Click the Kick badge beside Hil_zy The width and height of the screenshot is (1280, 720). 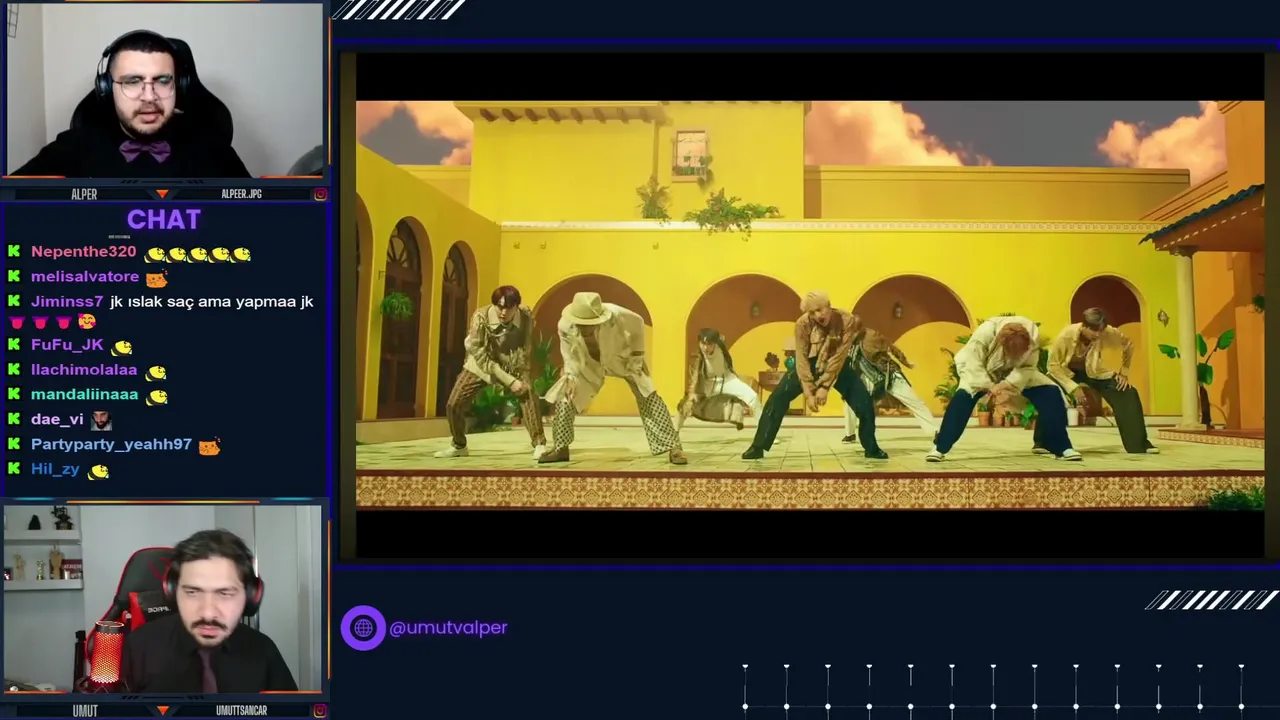click(x=14, y=469)
